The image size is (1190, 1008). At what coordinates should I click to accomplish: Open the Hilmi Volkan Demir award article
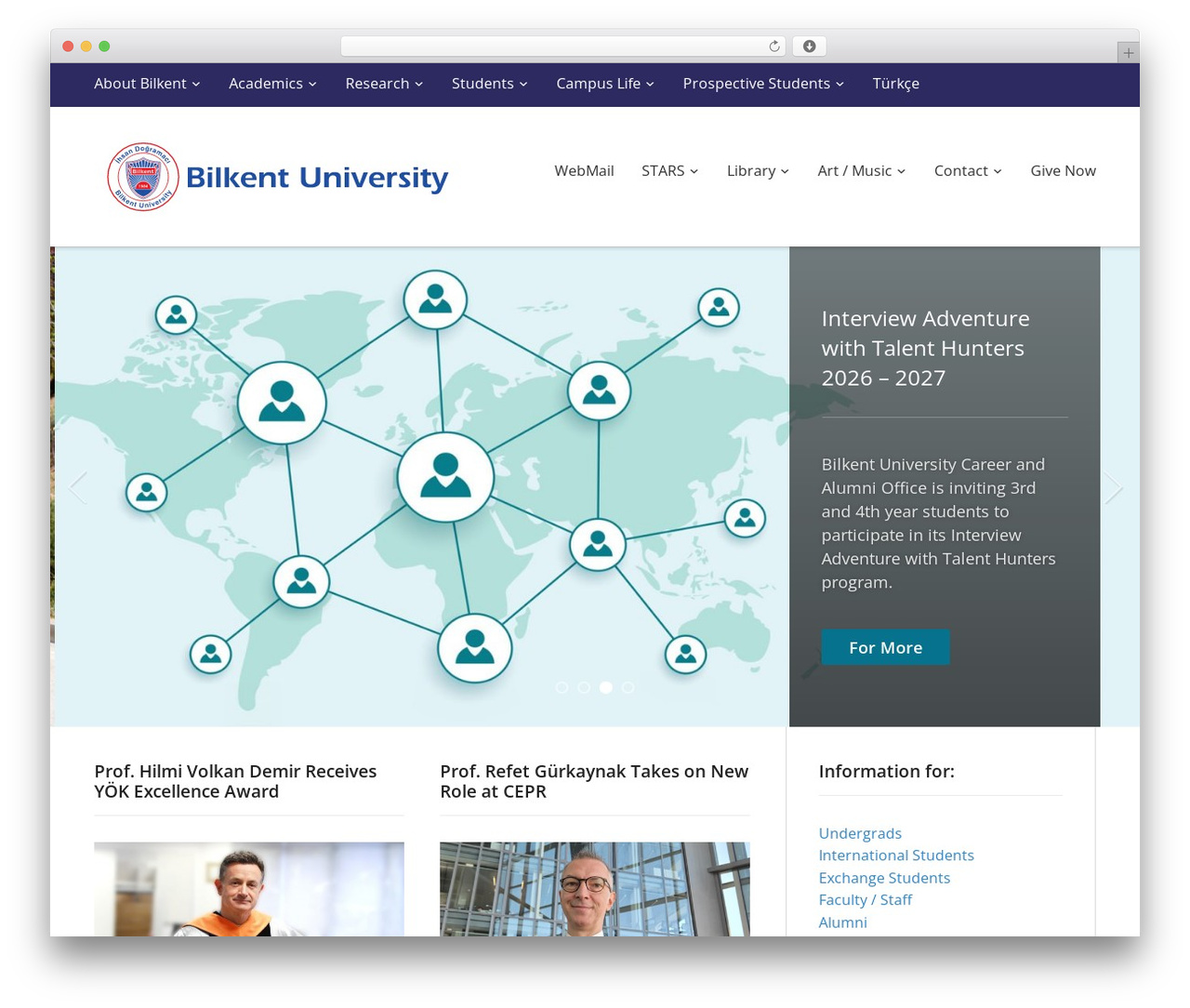(235, 781)
